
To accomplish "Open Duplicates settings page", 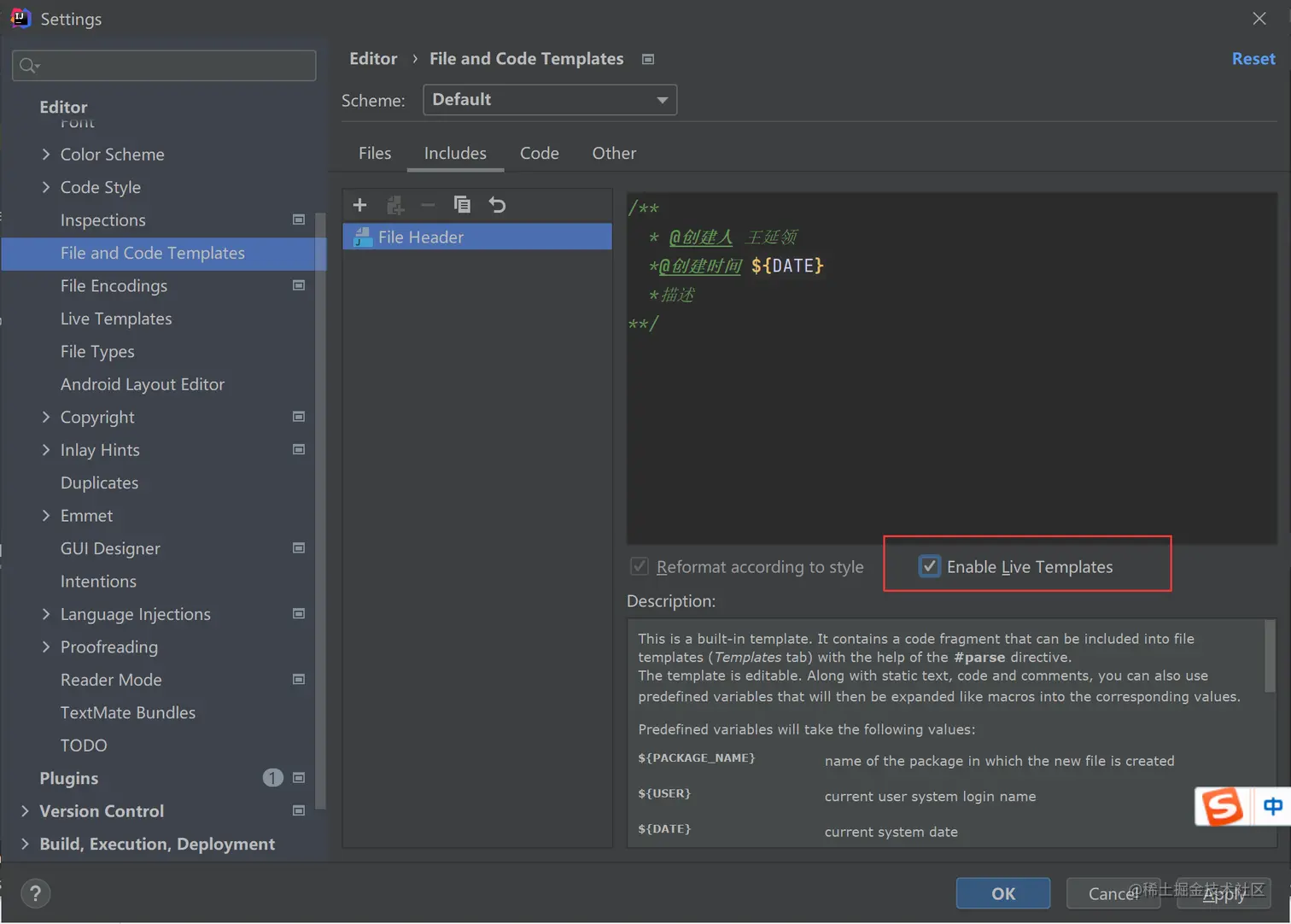I will tap(99, 482).
